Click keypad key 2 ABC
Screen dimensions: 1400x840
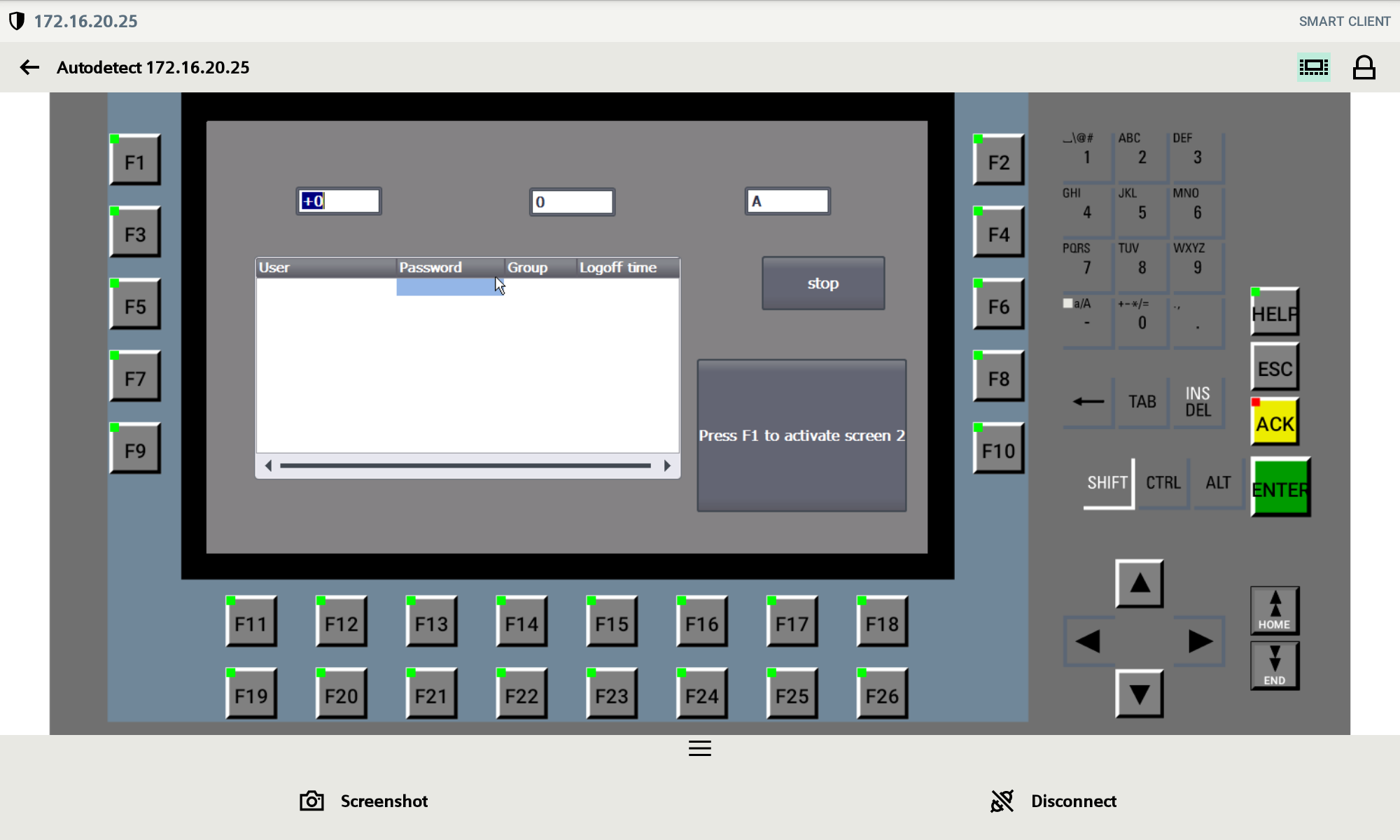(1142, 157)
